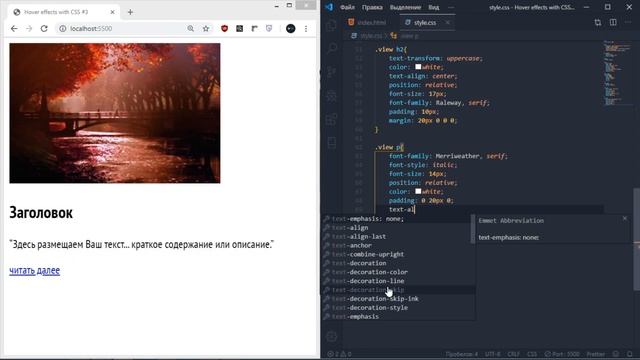Open the Правка menu

pos(372,7)
